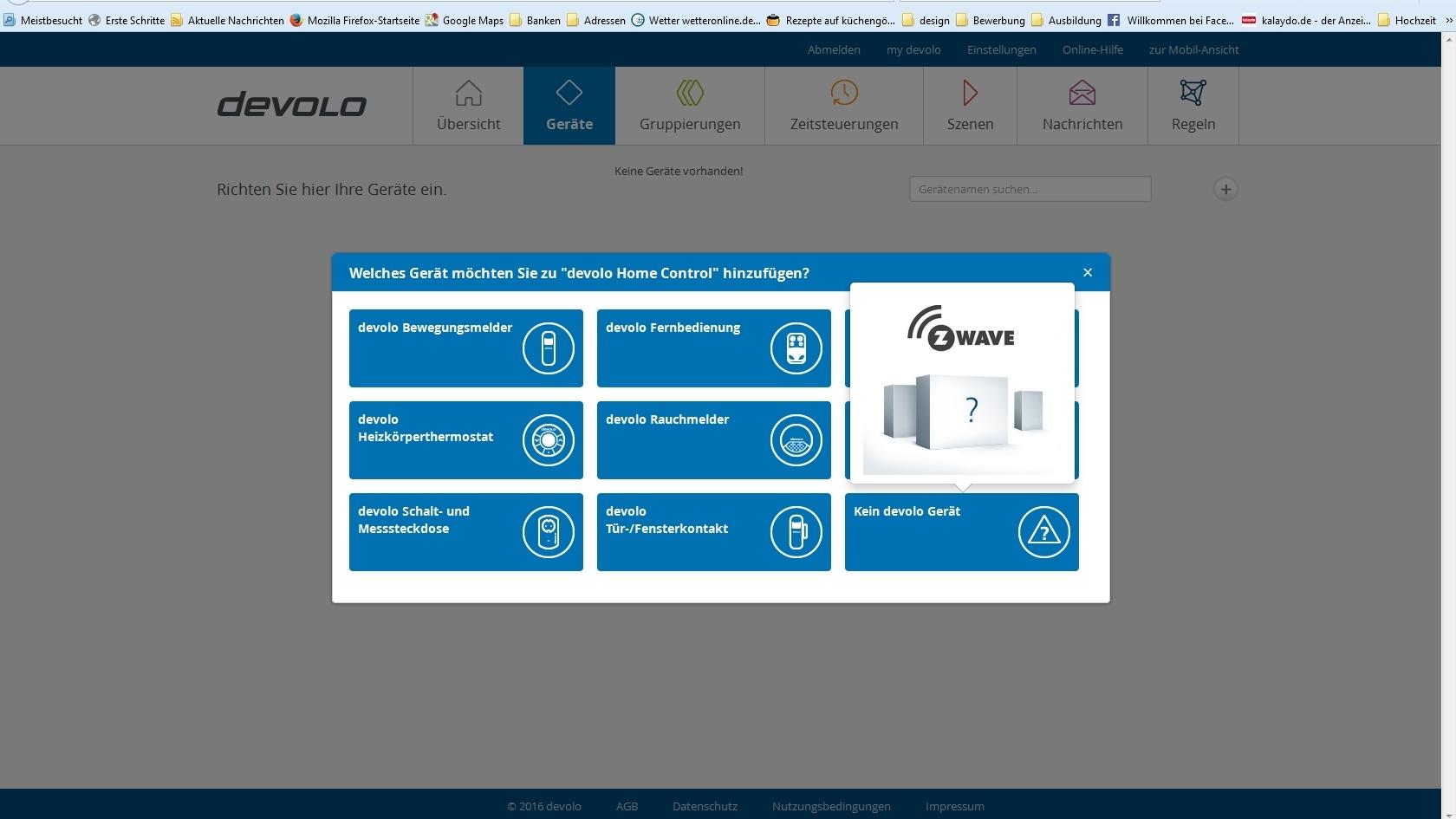Open the Einstellungen link
The height and width of the screenshot is (819, 1456).
point(1001,50)
